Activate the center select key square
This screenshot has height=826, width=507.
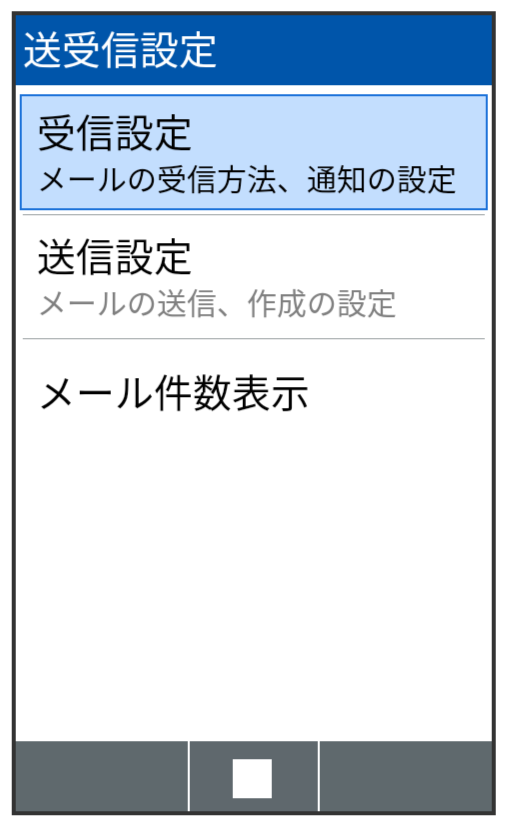pyautogui.click(x=252, y=778)
